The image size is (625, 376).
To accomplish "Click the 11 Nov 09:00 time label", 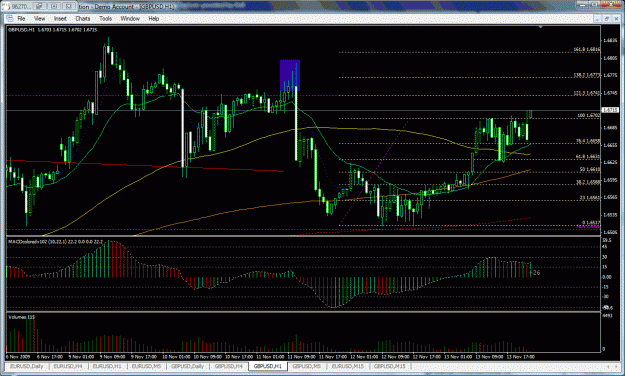I will coord(301,357).
